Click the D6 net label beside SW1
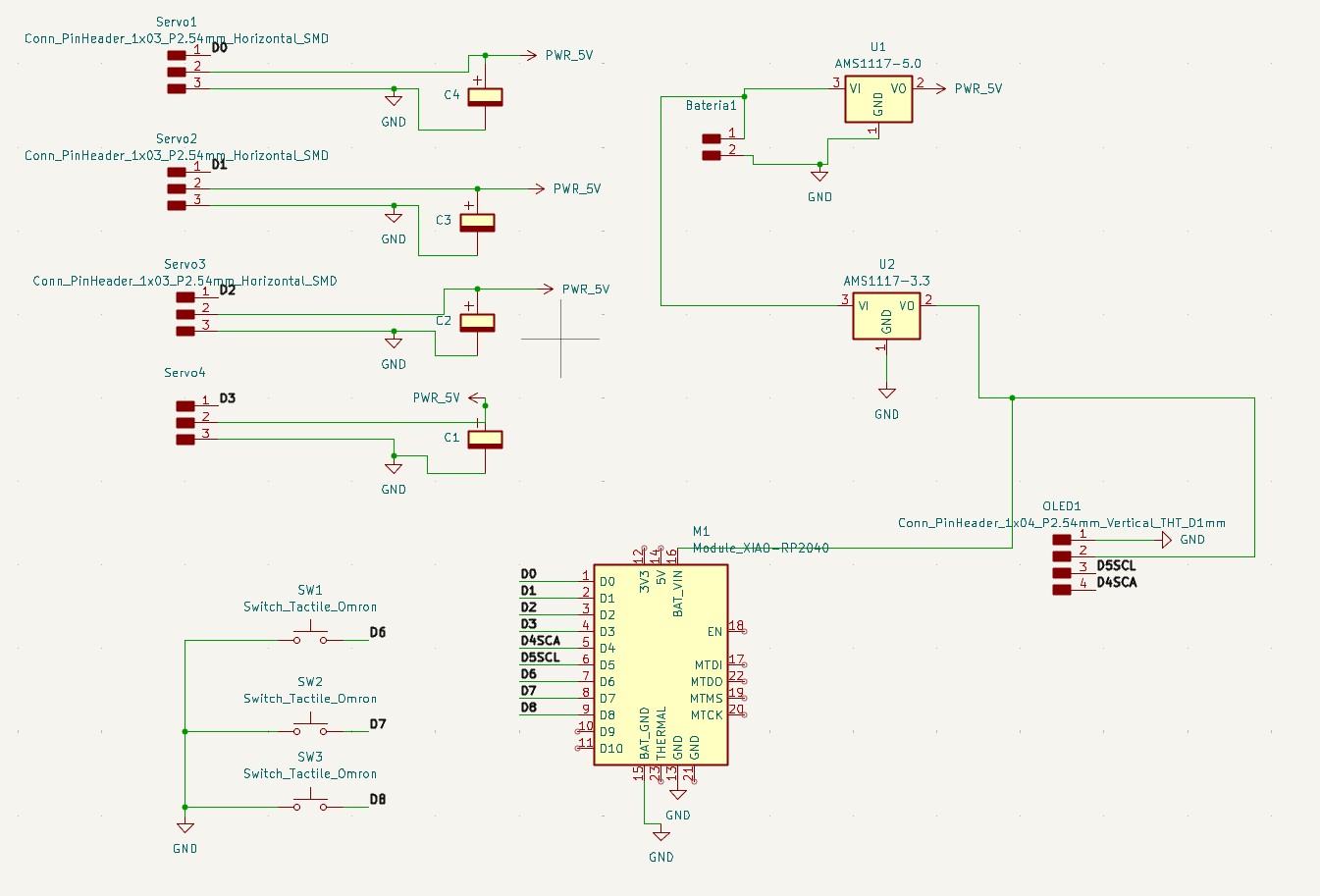This screenshot has width=1320, height=896. [x=378, y=632]
